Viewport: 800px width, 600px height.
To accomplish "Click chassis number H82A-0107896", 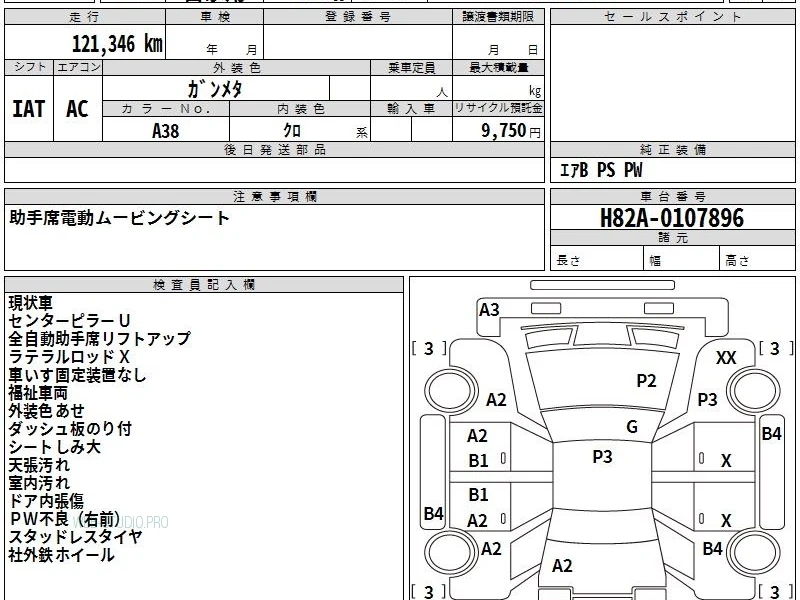I will tap(672, 218).
